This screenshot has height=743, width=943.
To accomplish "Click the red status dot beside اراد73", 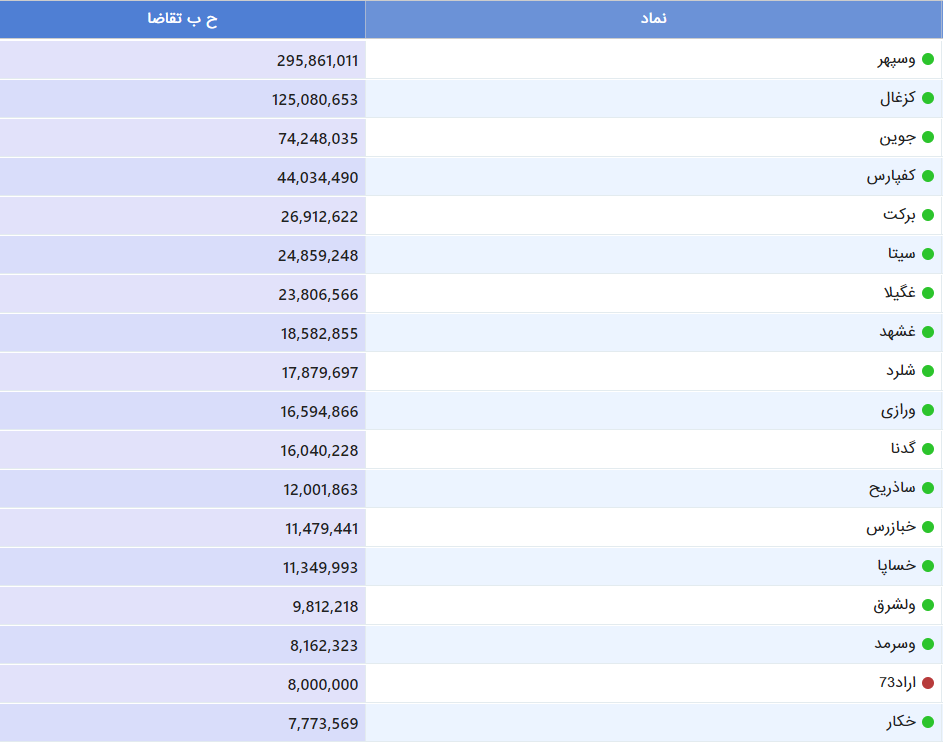I will [x=928, y=683].
